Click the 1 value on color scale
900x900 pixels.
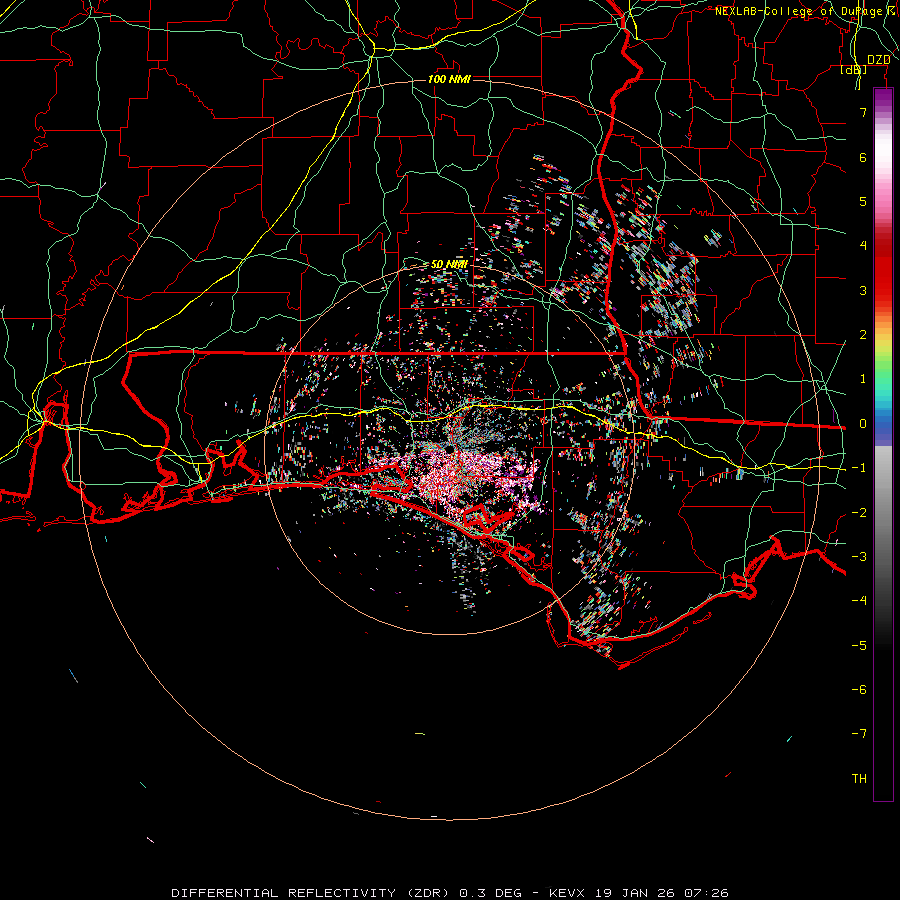(863, 379)
